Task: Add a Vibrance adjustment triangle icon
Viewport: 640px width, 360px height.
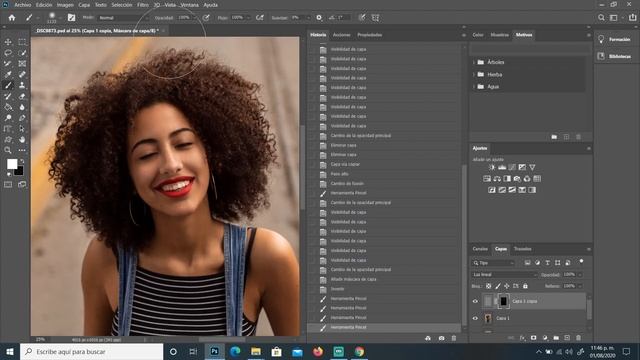Action: (x=532, y=167)
